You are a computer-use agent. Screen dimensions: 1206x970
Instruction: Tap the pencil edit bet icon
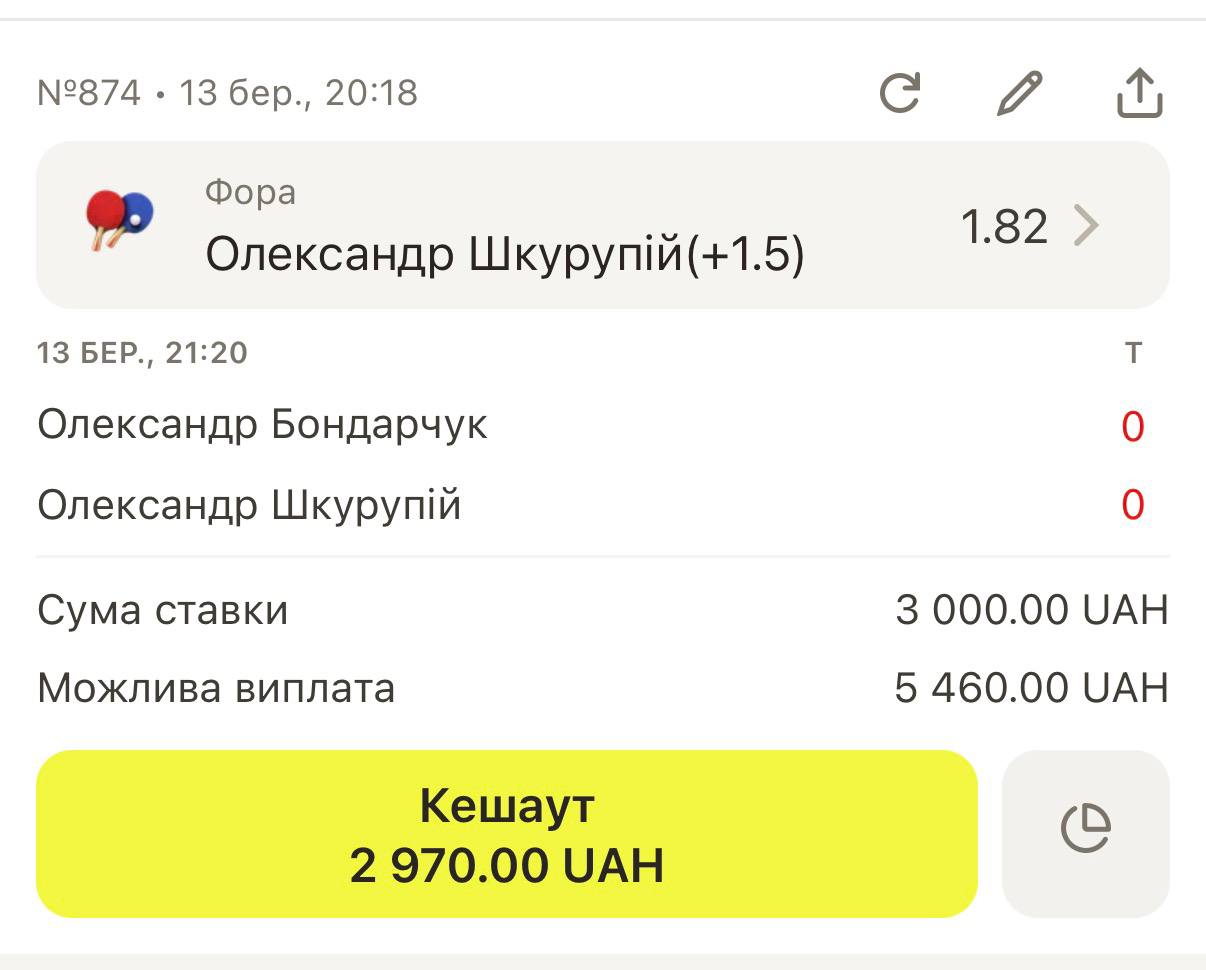[x=1020, y=93]
